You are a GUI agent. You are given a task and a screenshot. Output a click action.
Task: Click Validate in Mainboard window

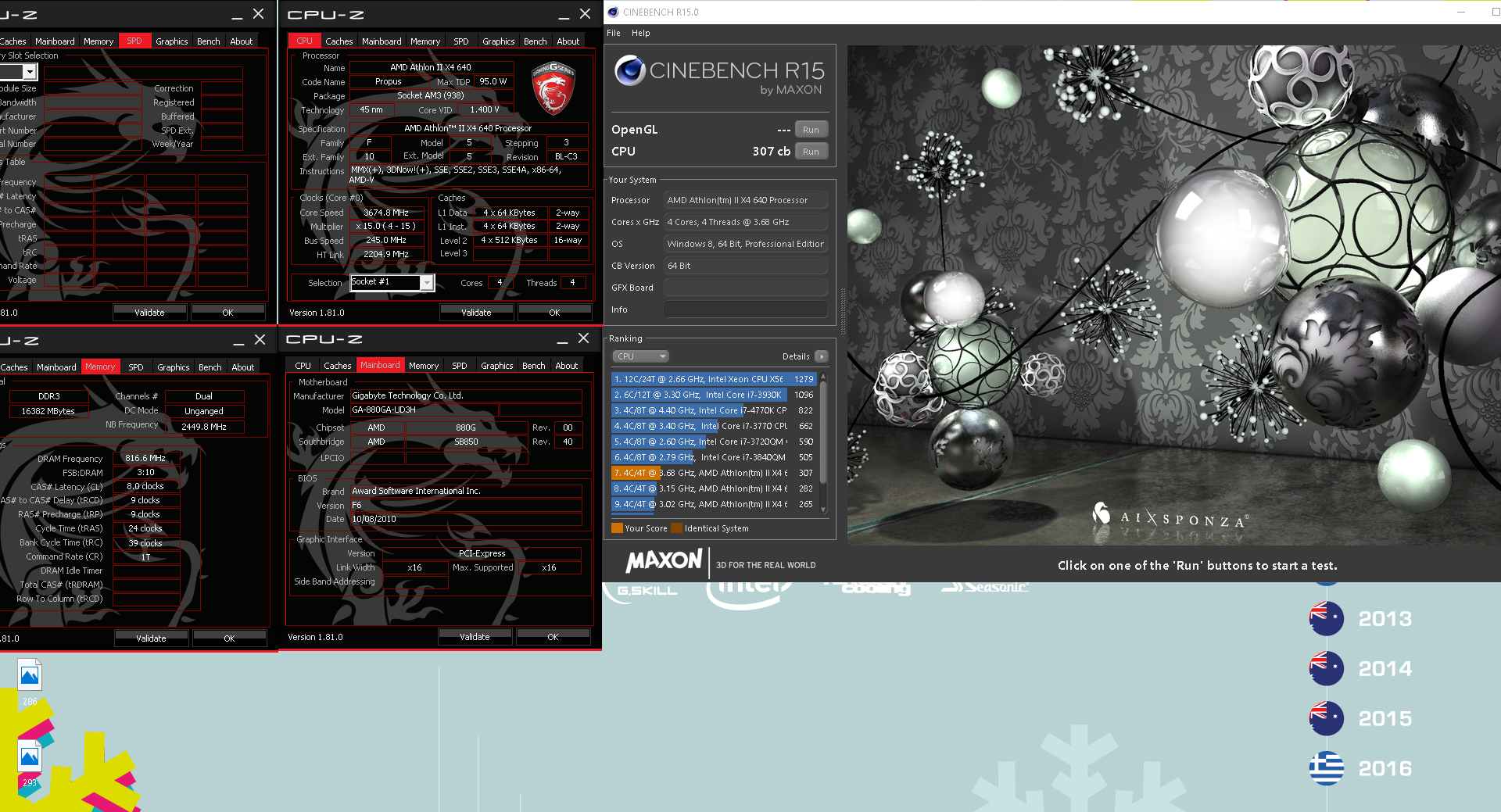click(x=475, y=637)
